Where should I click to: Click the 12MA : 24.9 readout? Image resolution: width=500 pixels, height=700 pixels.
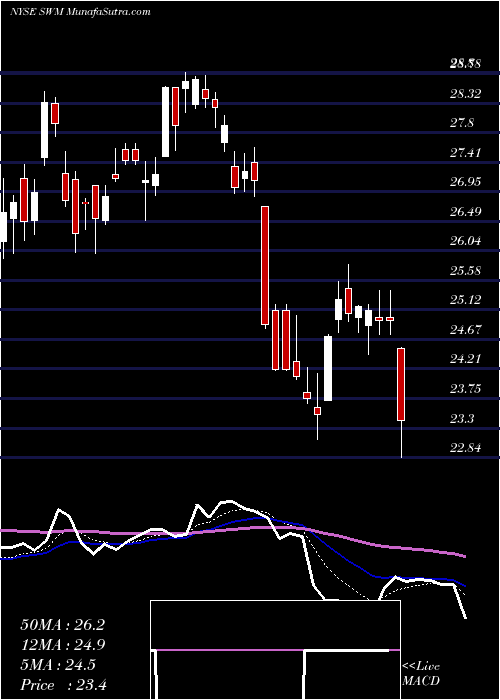coord(62,645)
